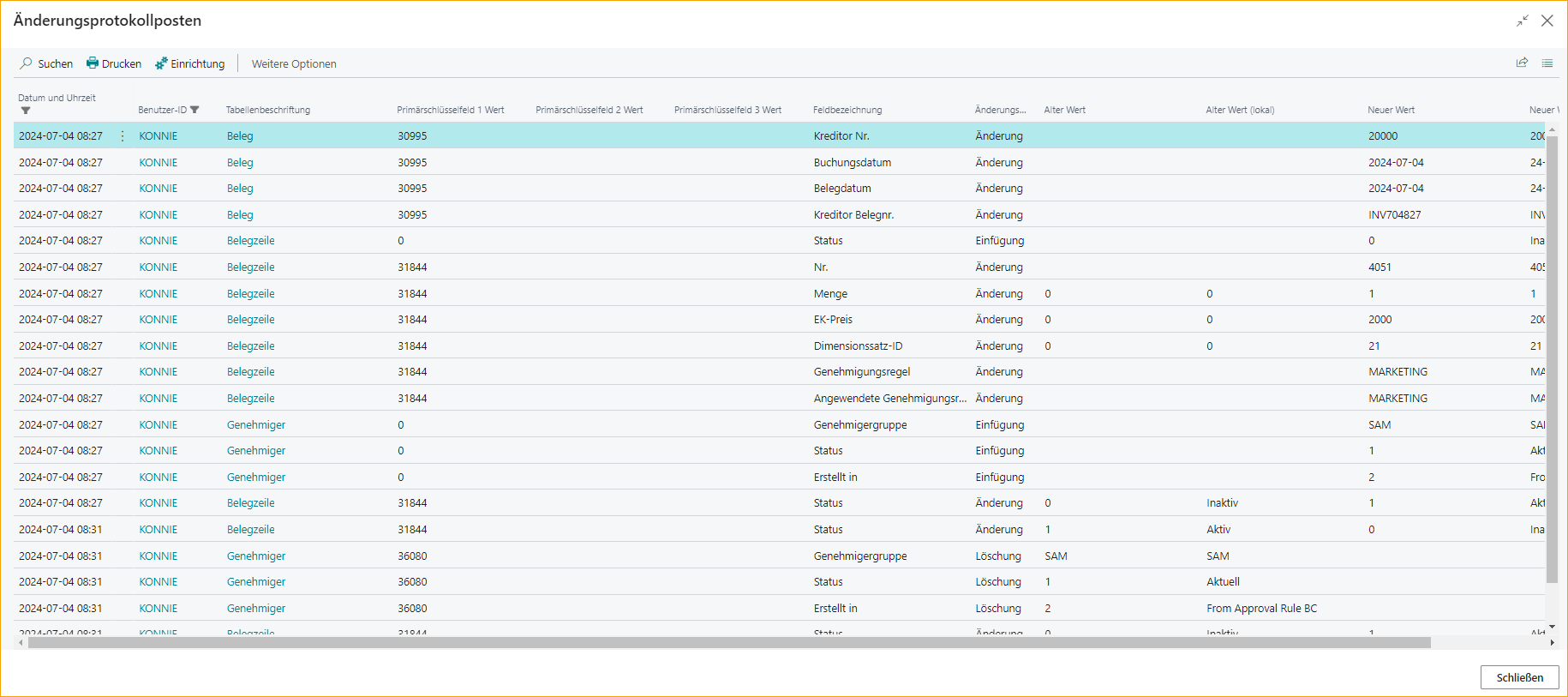Sort by Feldbezeichnung column header

click(x=847, y=110)
